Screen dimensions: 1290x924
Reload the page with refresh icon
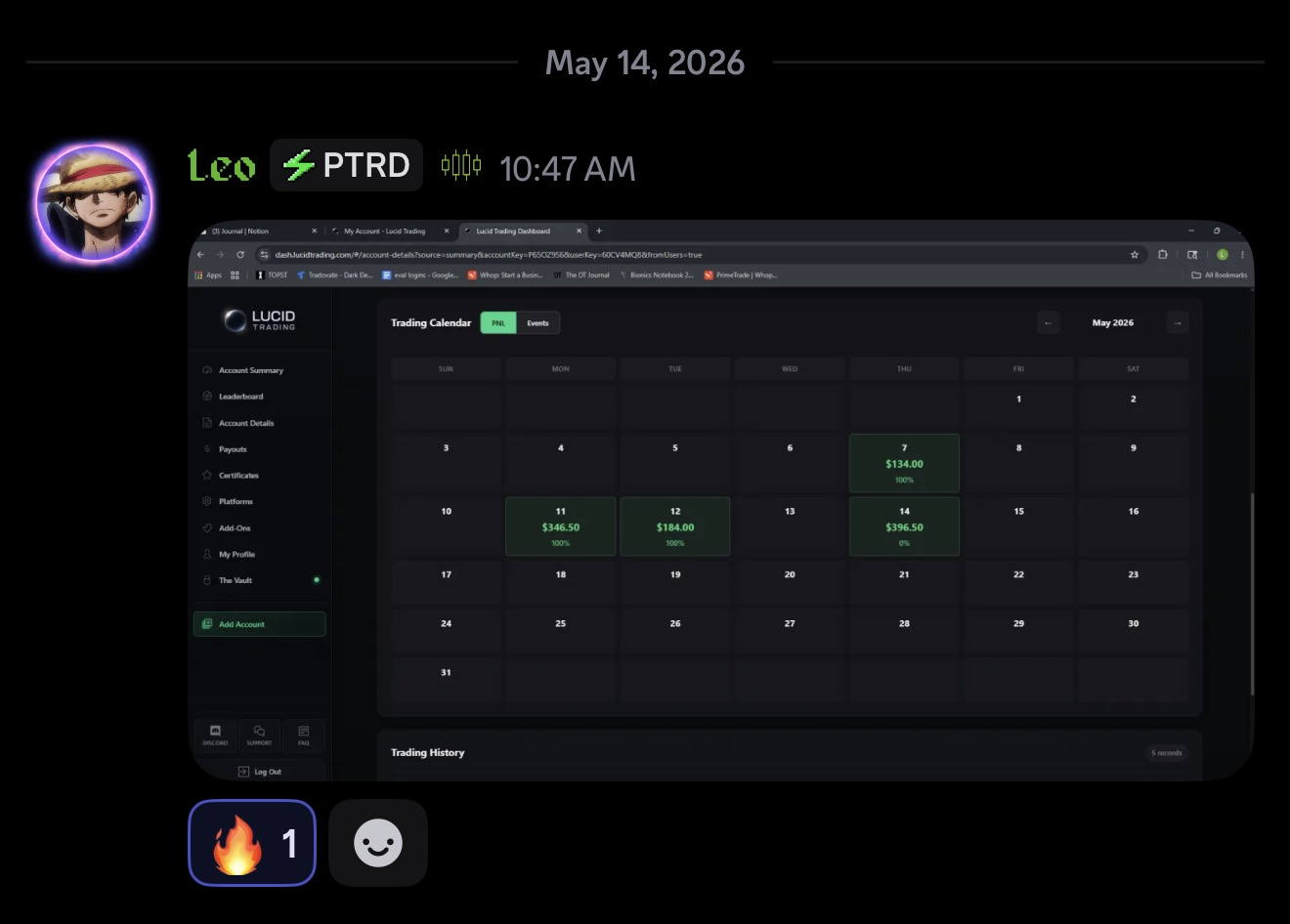point(240,255)
